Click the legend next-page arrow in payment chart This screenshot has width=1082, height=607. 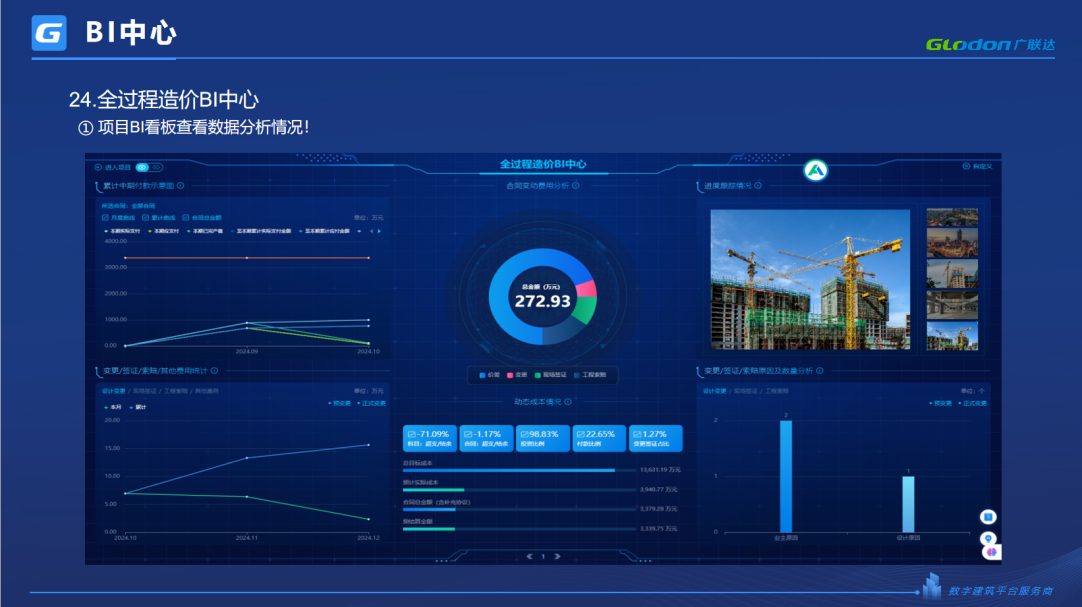(379, 231)
